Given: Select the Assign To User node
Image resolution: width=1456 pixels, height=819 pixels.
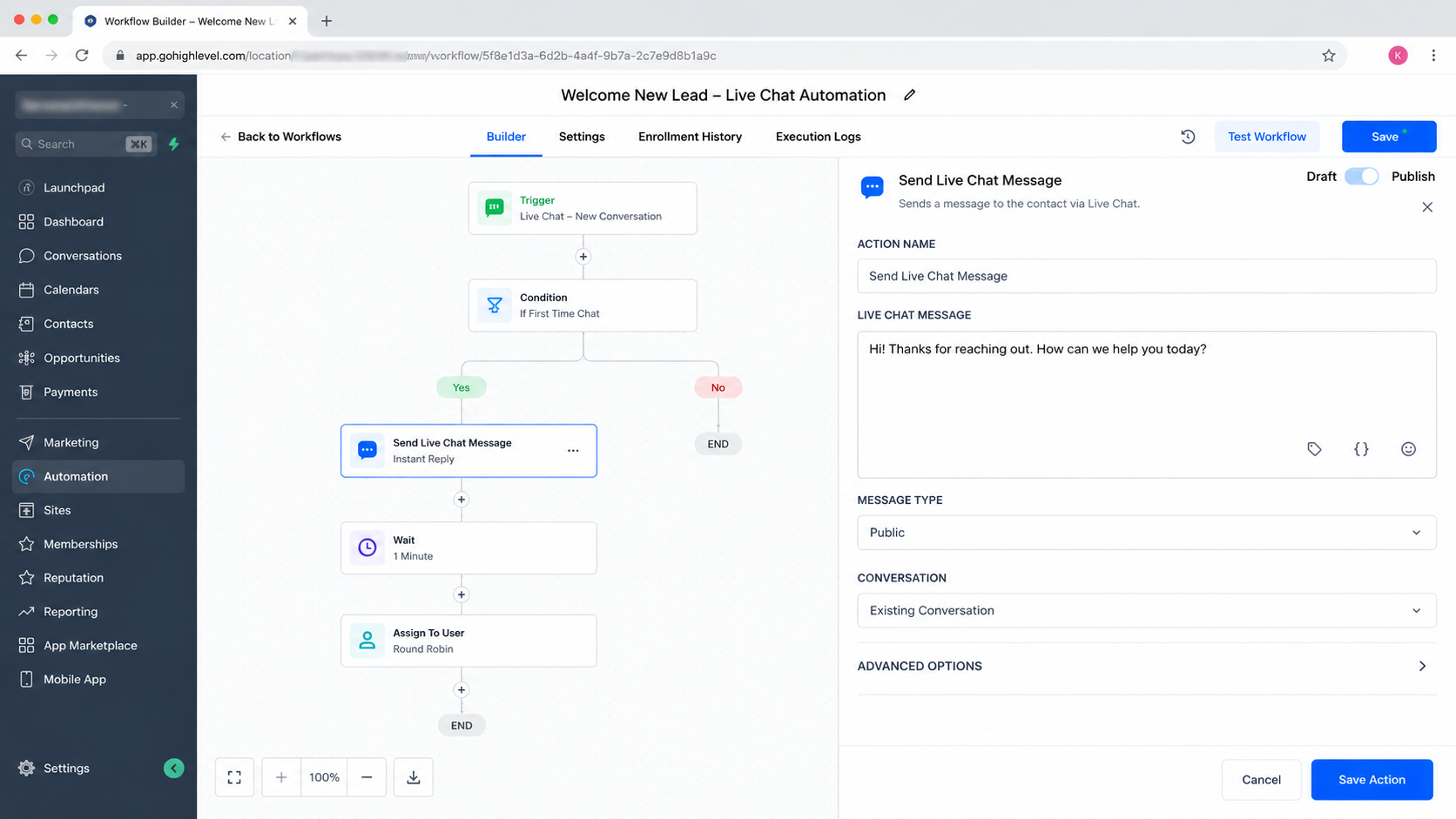Looking at the screenshot, I should [x=468, y=641].
